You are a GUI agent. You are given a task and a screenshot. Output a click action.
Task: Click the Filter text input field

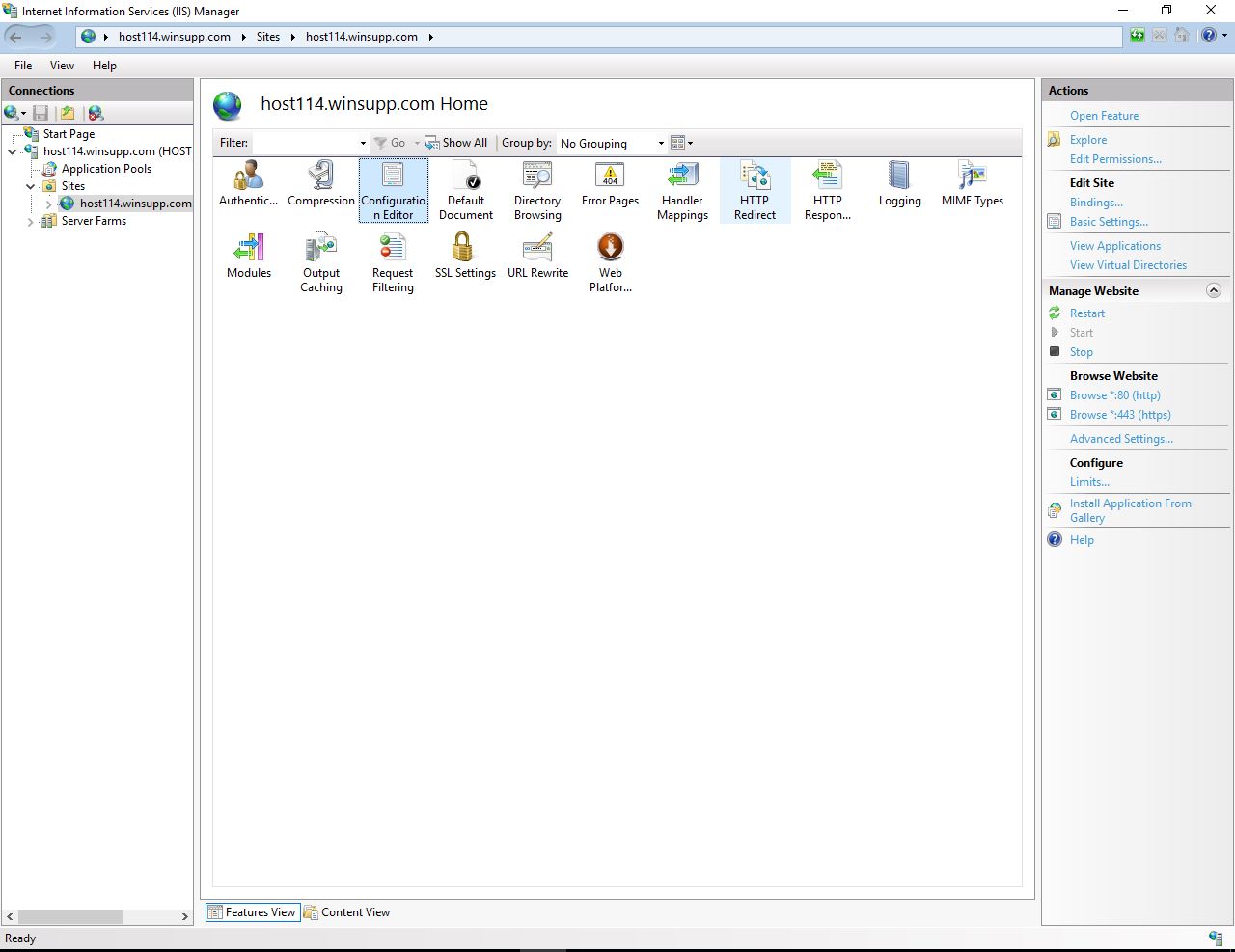tap(305, 143)
